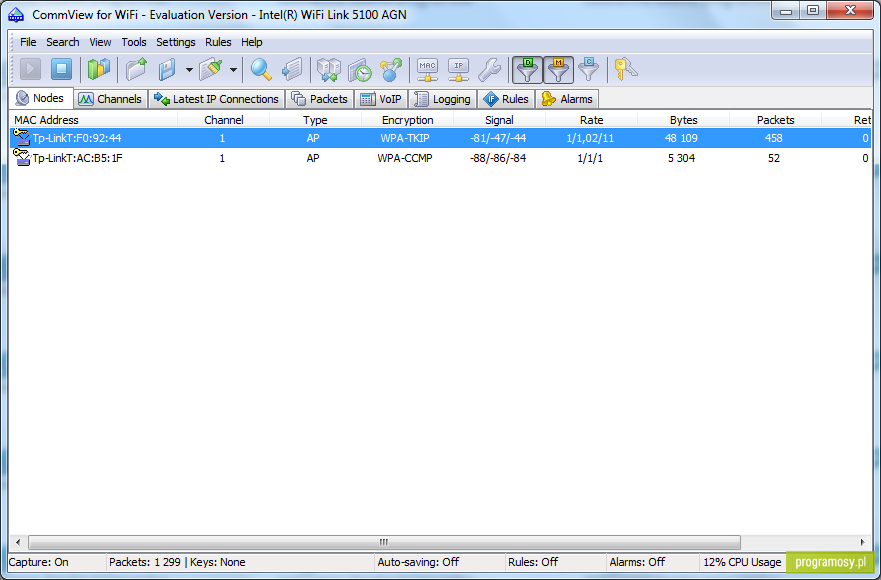
Task: Click the WPA-TKIP encryption cell
Action: click(x=405, y=138)
